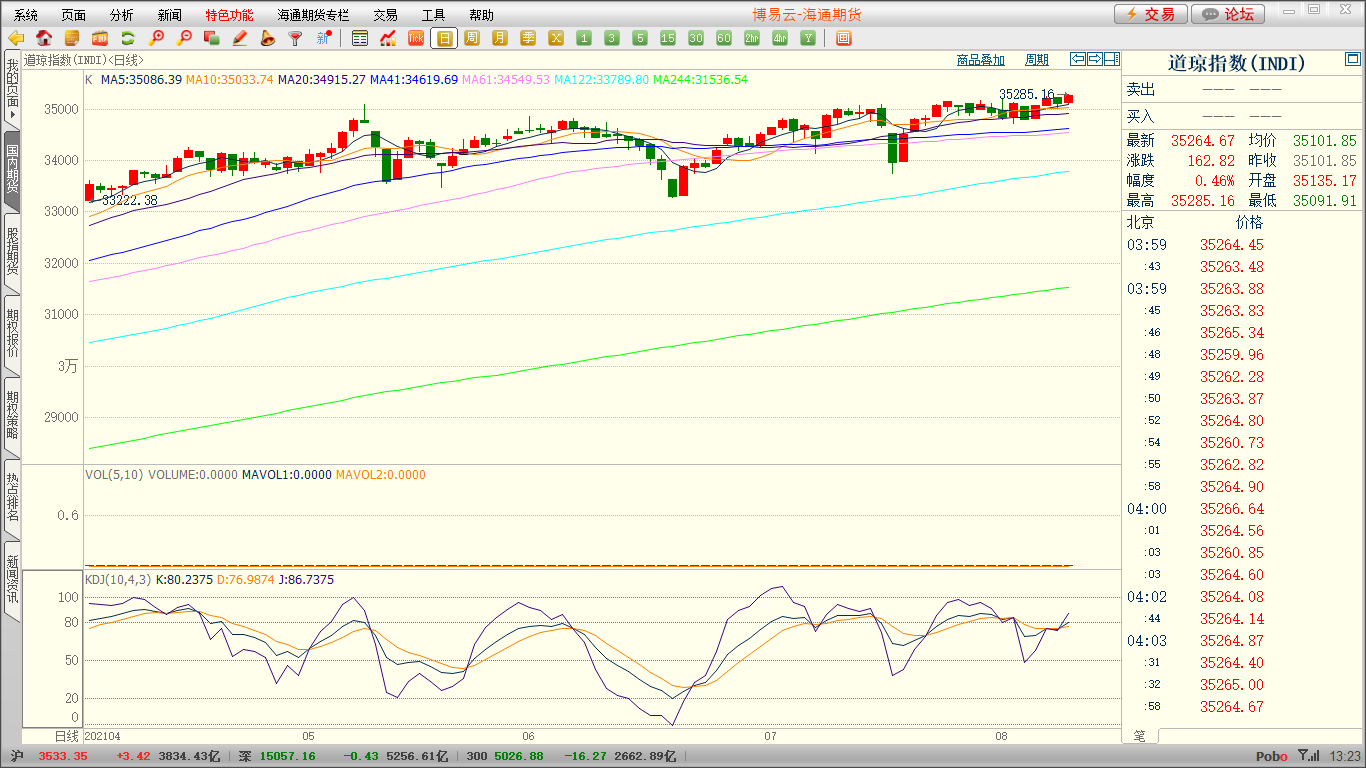The height and width of the screenshot is (768, 1366).
Task: Click the red 交易 button at top right
Action: (x=1151, y=14)
